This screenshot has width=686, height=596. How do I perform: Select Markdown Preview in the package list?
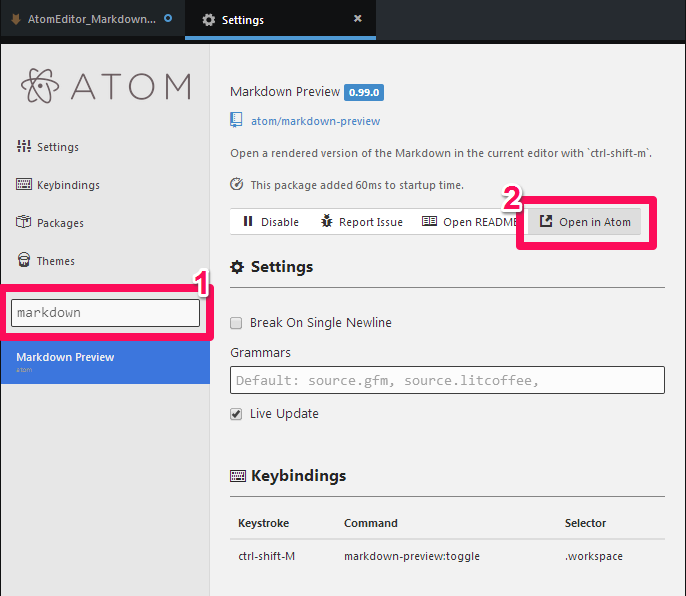105,362
